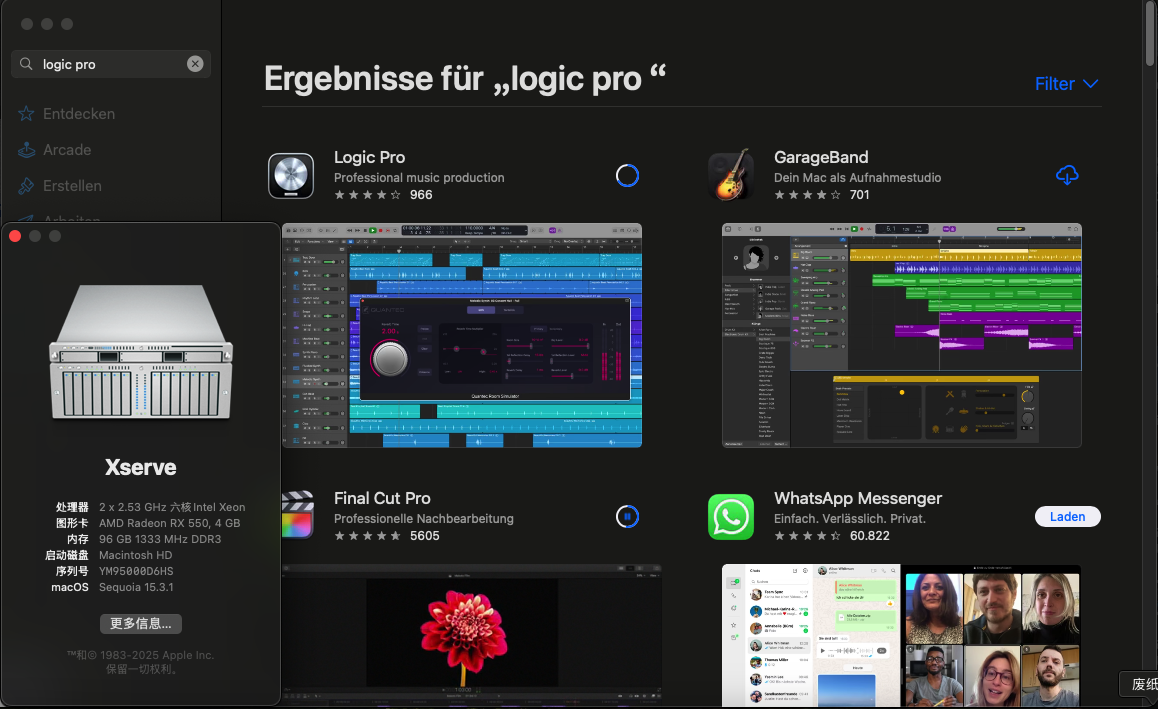Open the Logic Pro screenshot preview
Viewport: 1158px width, 709px height.
[462, 335]
